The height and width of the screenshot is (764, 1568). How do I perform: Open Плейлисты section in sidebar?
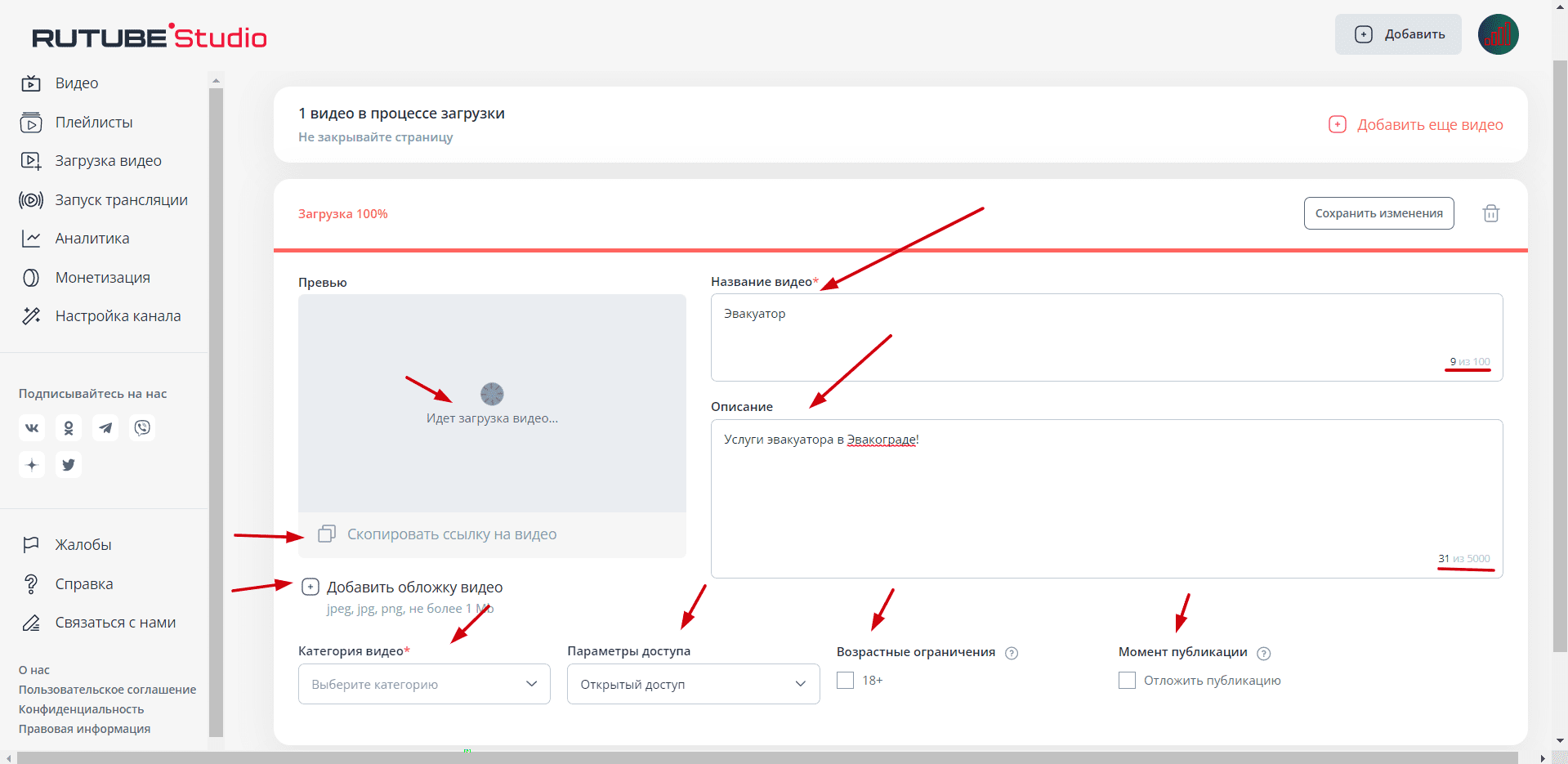tap(94, 123)
